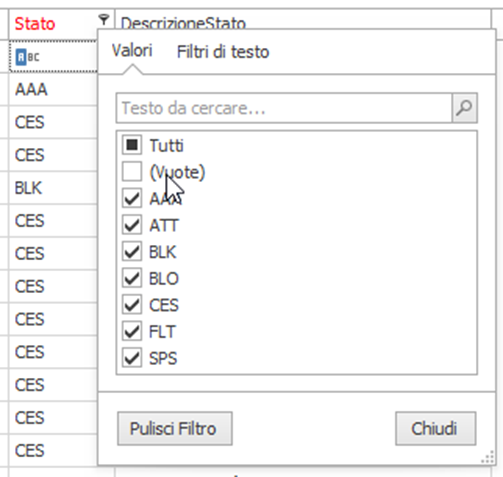Click the magnifier search icon in filter popup
The height and width of the screenshot is (477, 503).
(464, 108)
